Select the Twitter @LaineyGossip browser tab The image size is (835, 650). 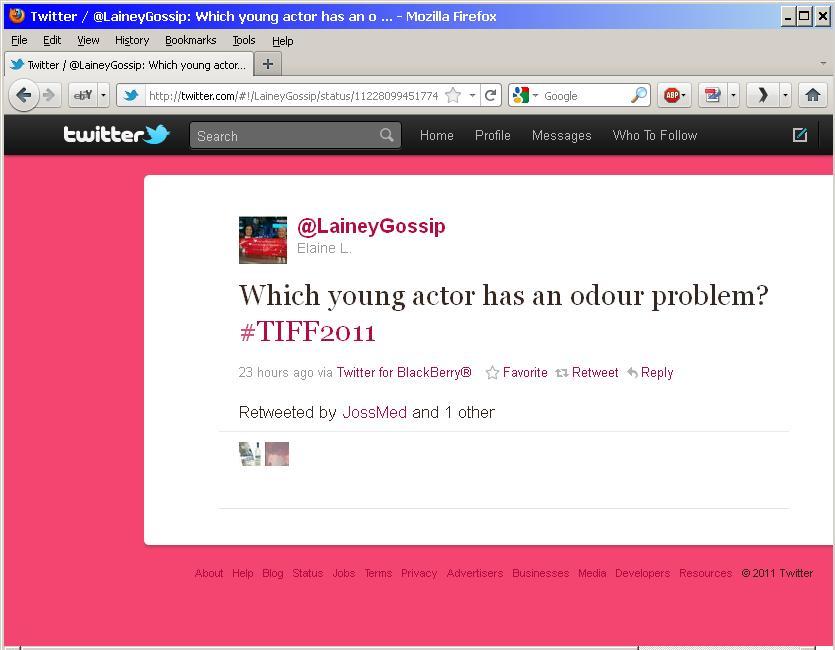[128, 64]
